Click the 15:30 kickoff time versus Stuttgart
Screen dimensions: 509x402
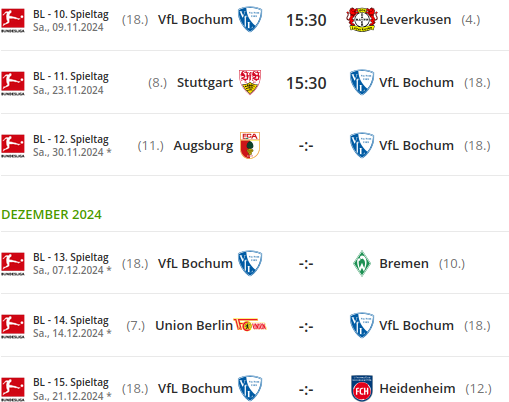tap(306, 83)
